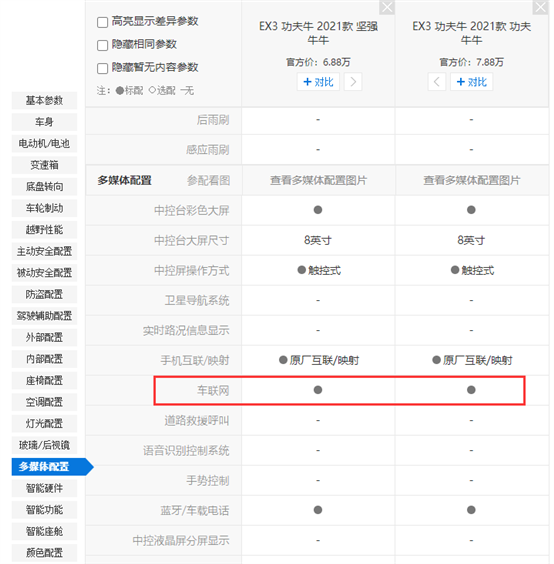Open 防盗配置 section
Screen dimensions: 554x564
coord(44,295)
